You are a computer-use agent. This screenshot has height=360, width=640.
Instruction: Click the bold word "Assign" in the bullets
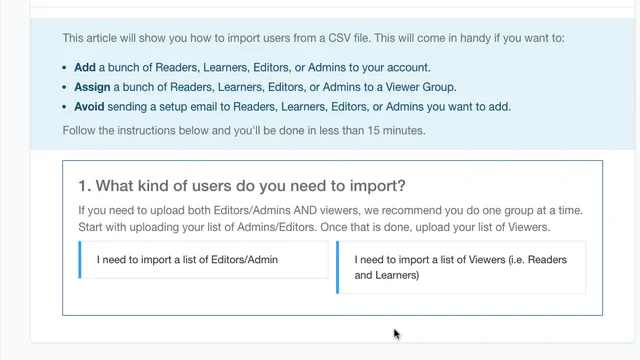(x=92, y=87)
